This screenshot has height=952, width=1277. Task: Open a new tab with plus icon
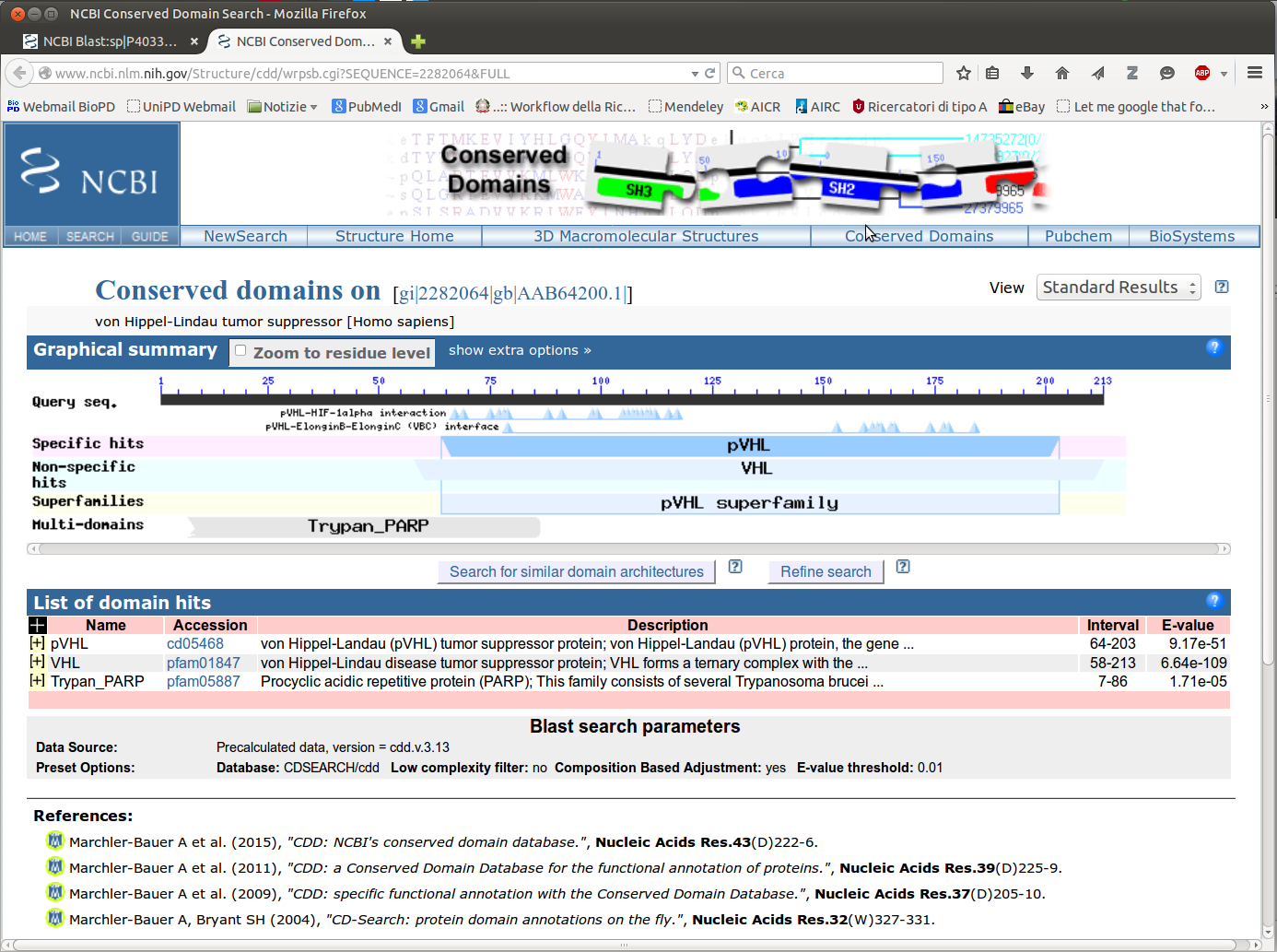(x=418, y=41)
